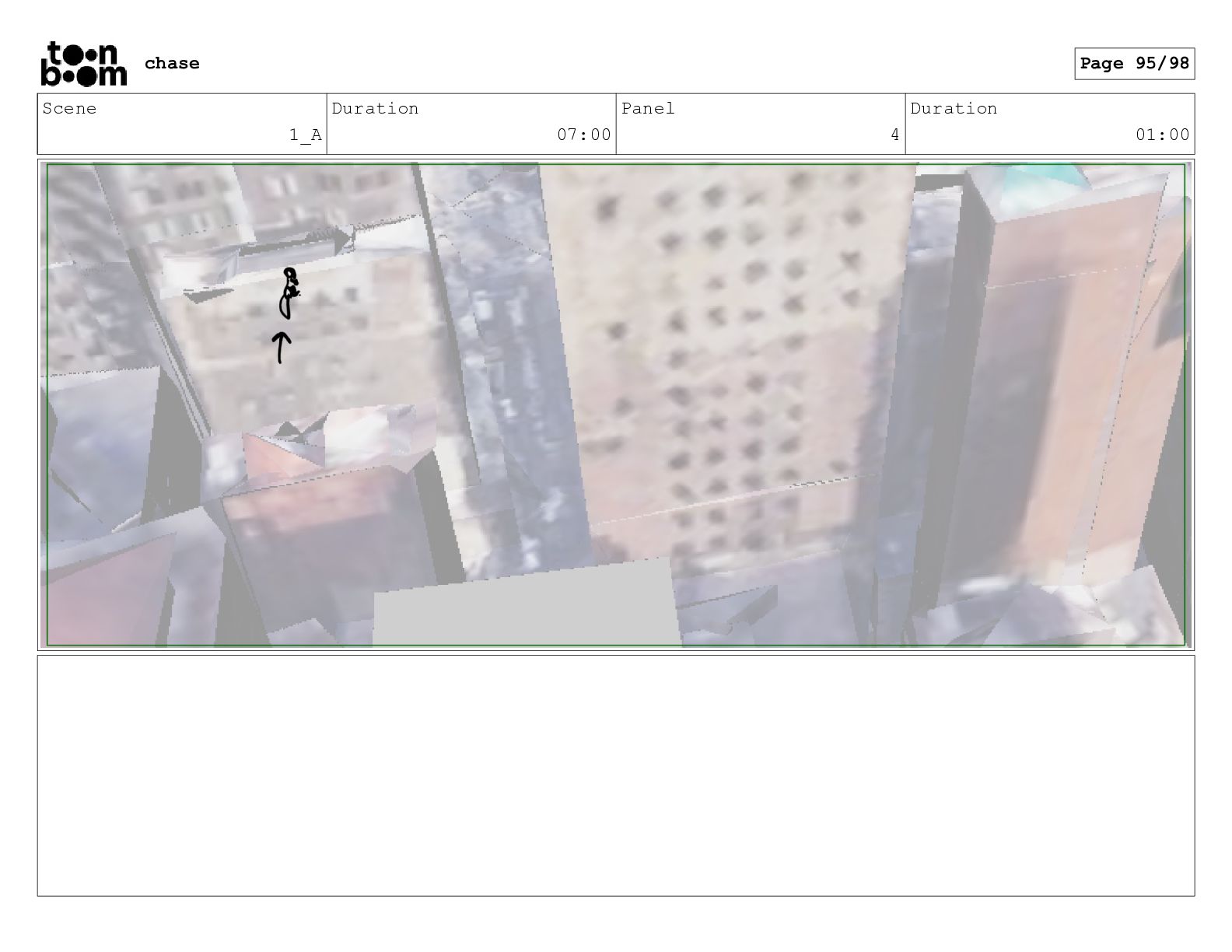Image resolution: width=1232 pixels, height=952 pixels.
Task: Click the storyboard panel image of buildings
Action: pyautogui.click(x=616, y=404)
